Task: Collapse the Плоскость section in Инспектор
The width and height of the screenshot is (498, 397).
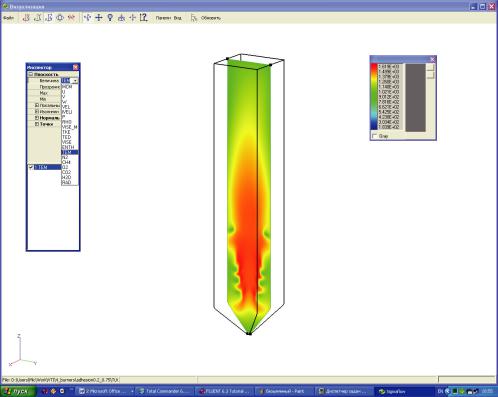Action: click(x=31, y=74)
